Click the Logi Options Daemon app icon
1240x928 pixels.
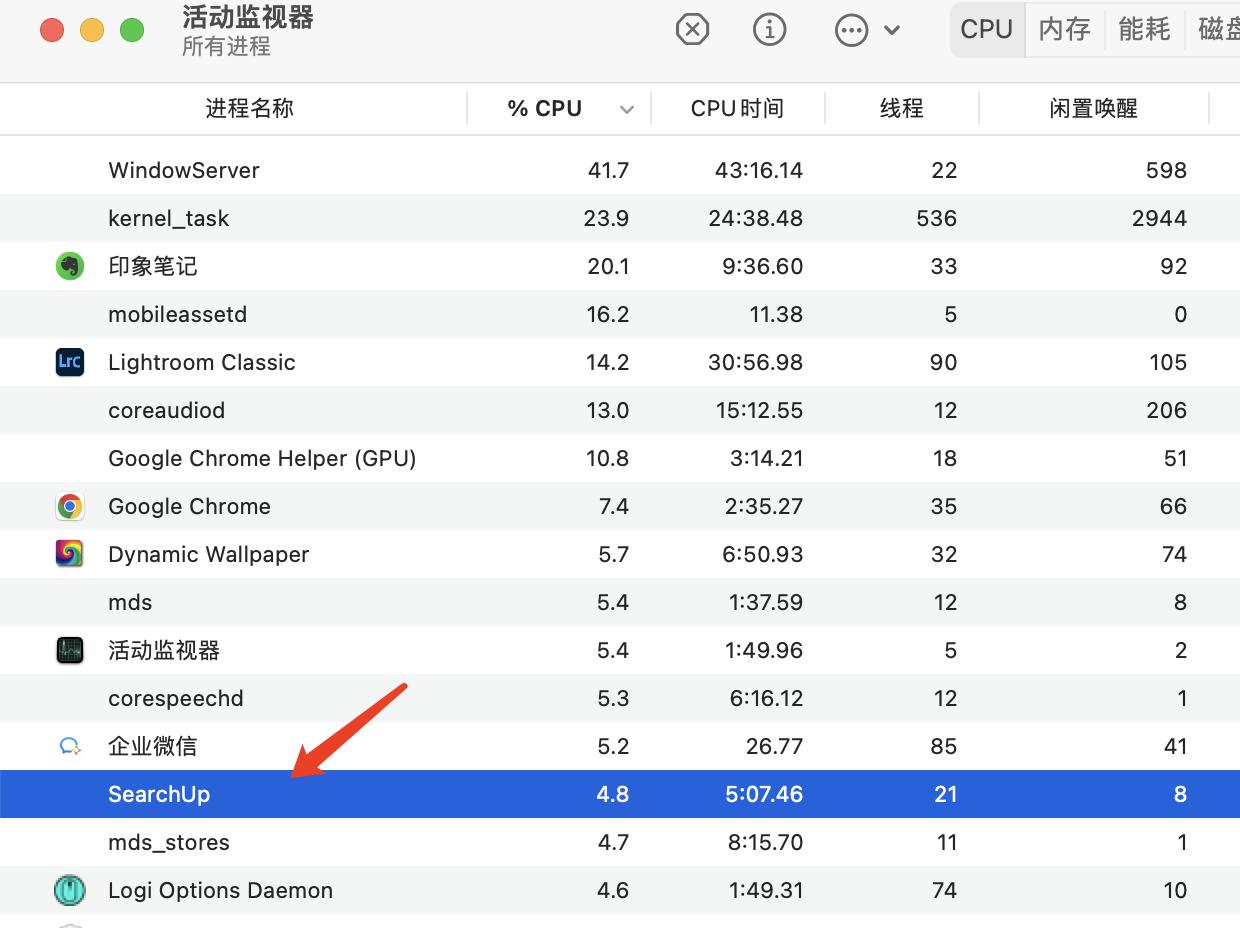click(x=69, y=890)
